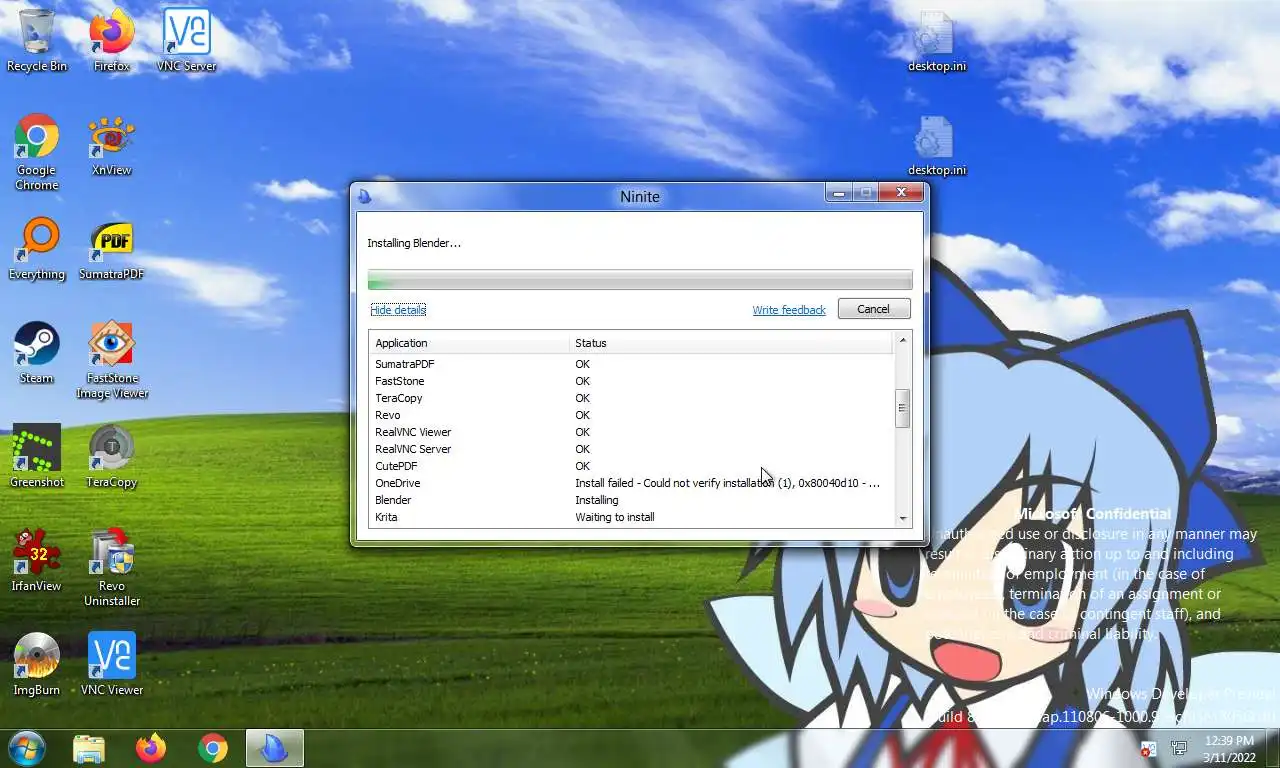
Task: Select the SumatraPDF row in list
Action: 630,364
